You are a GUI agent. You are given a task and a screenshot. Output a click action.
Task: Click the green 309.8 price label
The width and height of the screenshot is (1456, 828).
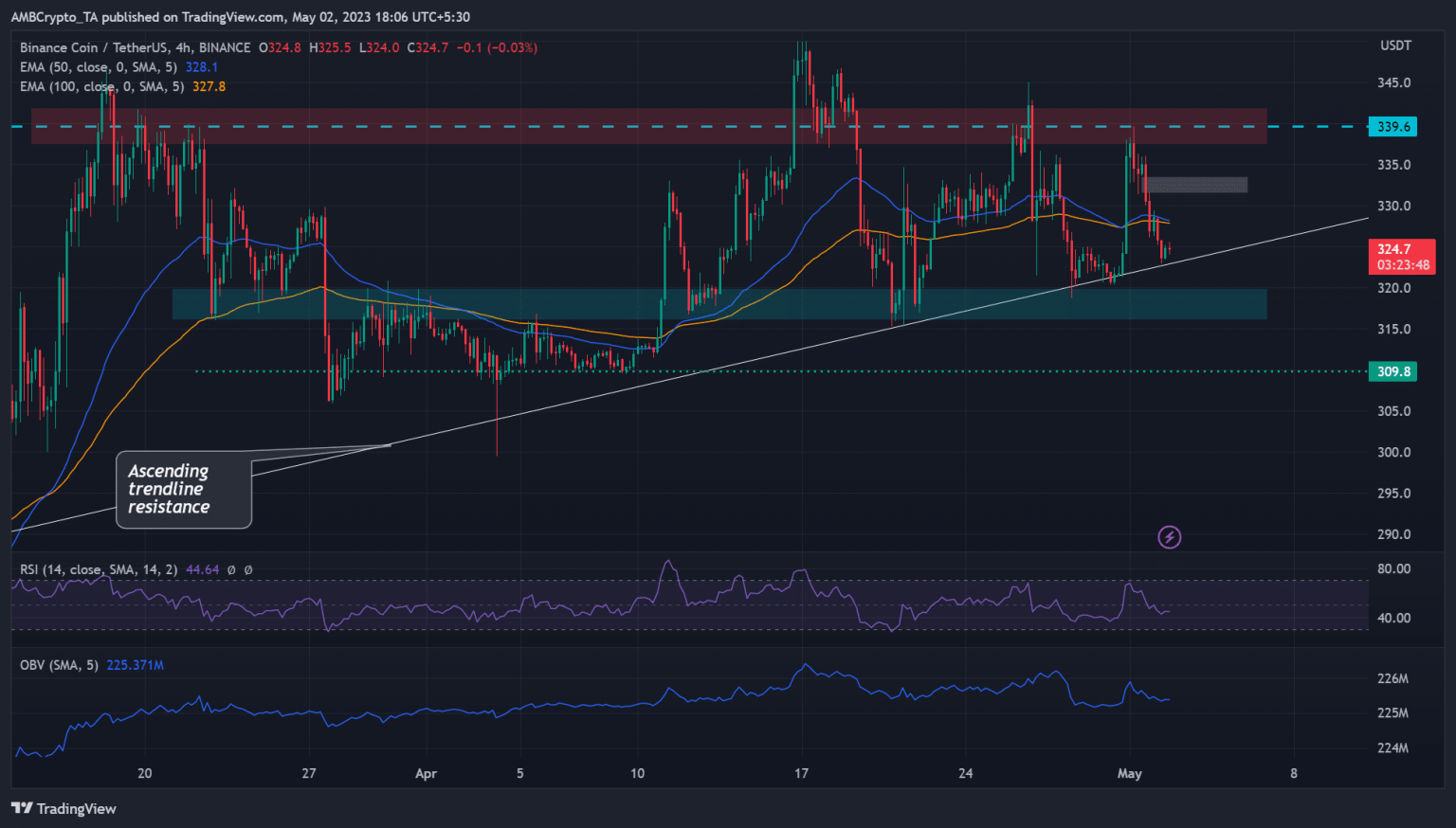pyautogui.click(x=1392, y=371)
